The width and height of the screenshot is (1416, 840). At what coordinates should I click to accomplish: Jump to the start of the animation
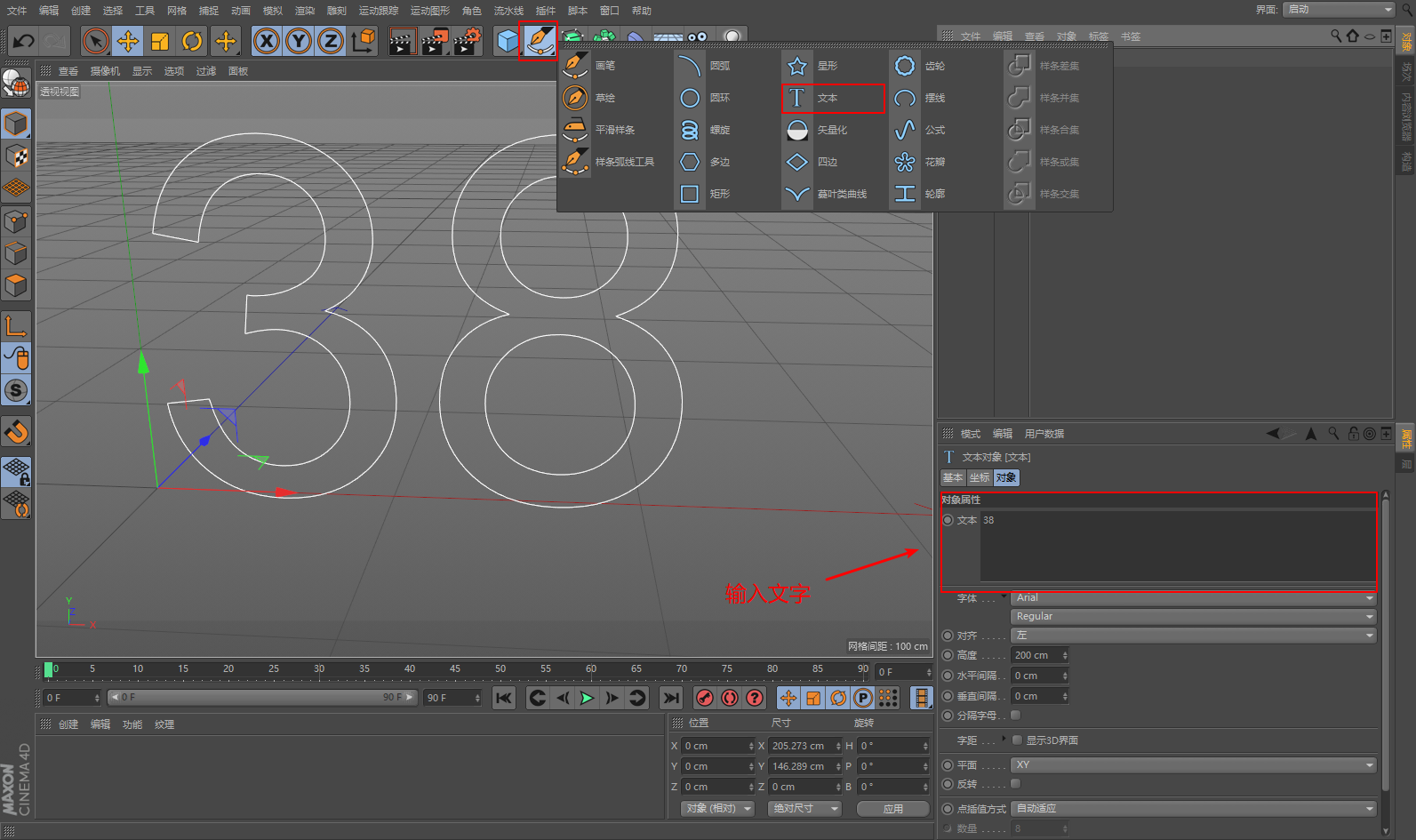504,698
